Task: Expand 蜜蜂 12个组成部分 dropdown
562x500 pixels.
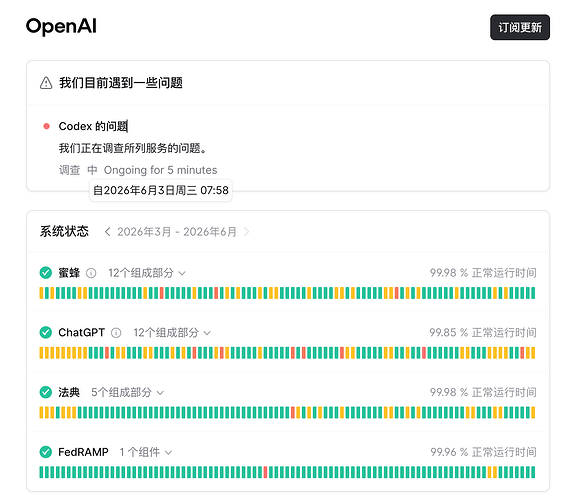Action: 147,273
